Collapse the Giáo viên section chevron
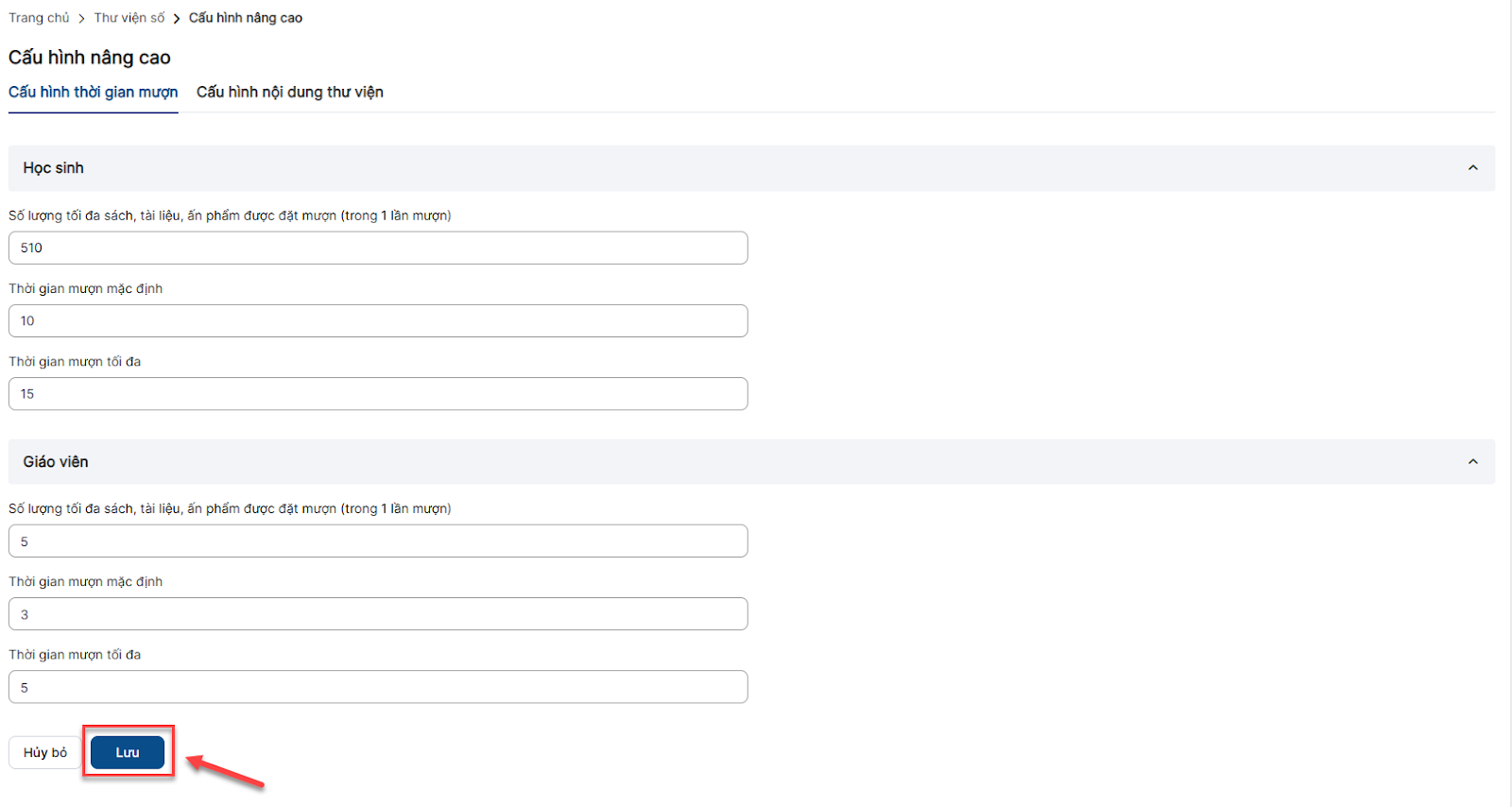The width and height of the screenshot is (1512, 807). click(1472, 462)
